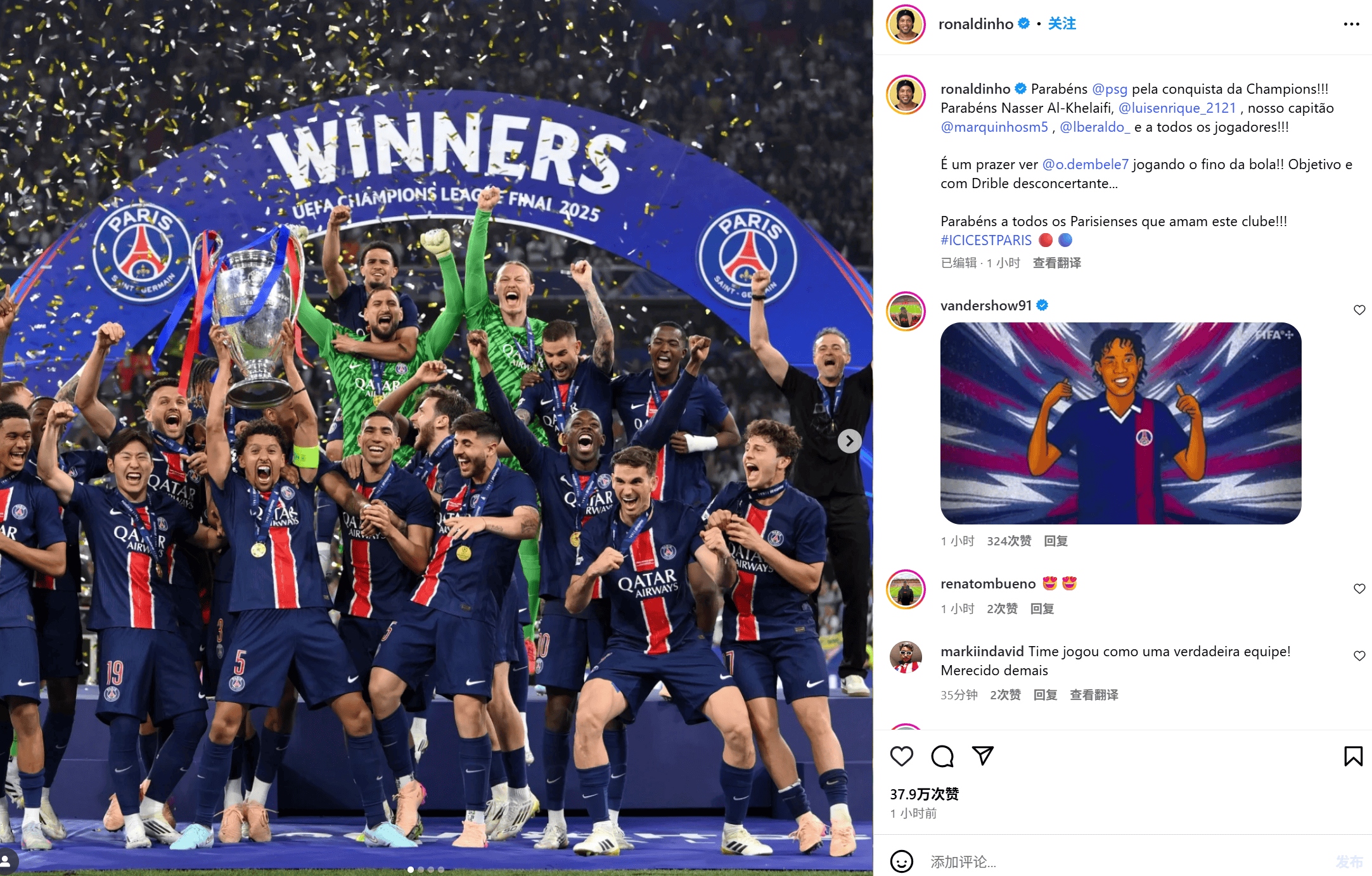Open ronaldinho's profile picture in the header
The height and width of the screenshot is (876, 1372).
906,24
